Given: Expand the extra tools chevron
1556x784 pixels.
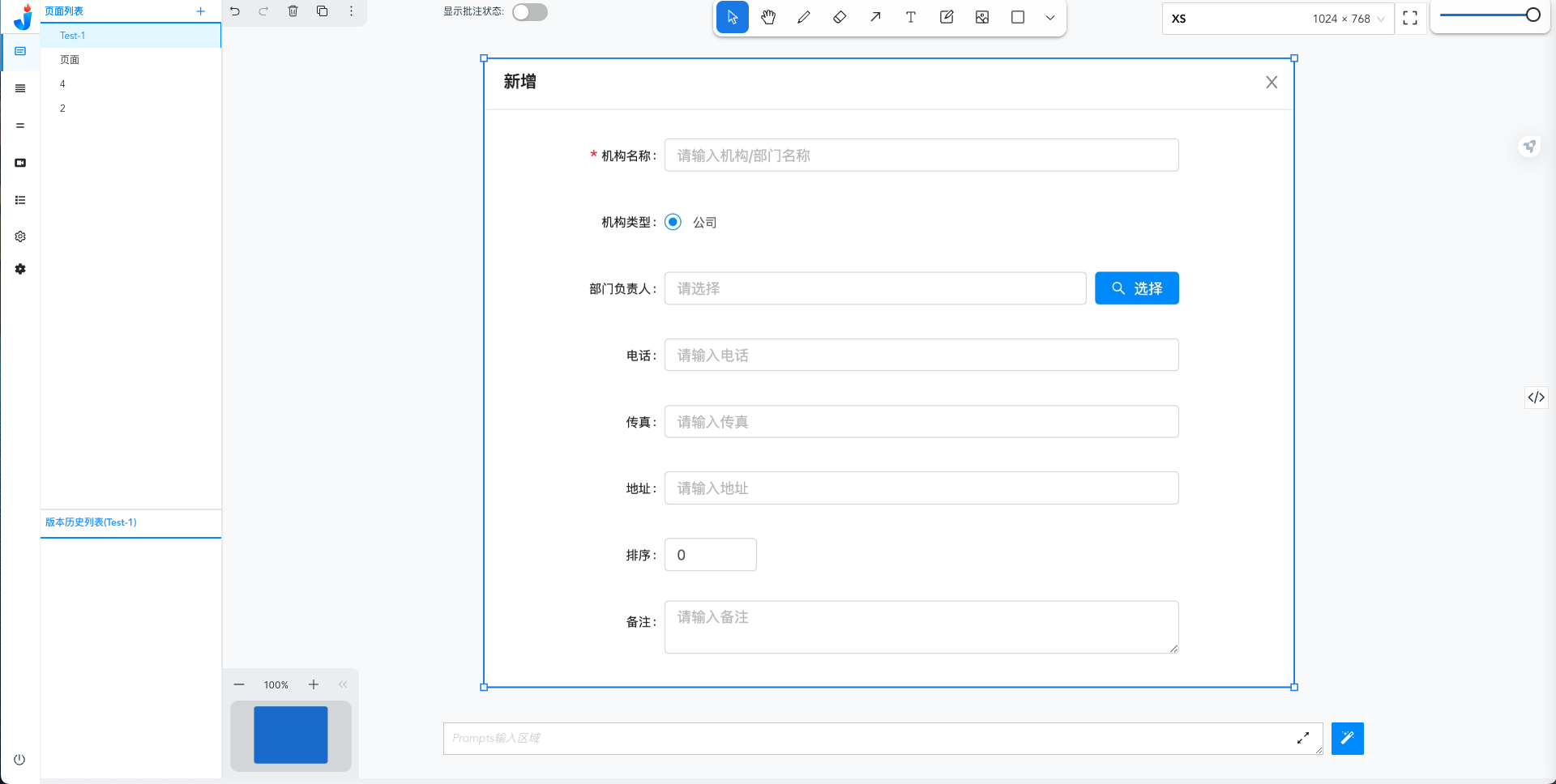Looking at the screenshot, I should [1050, 17].
